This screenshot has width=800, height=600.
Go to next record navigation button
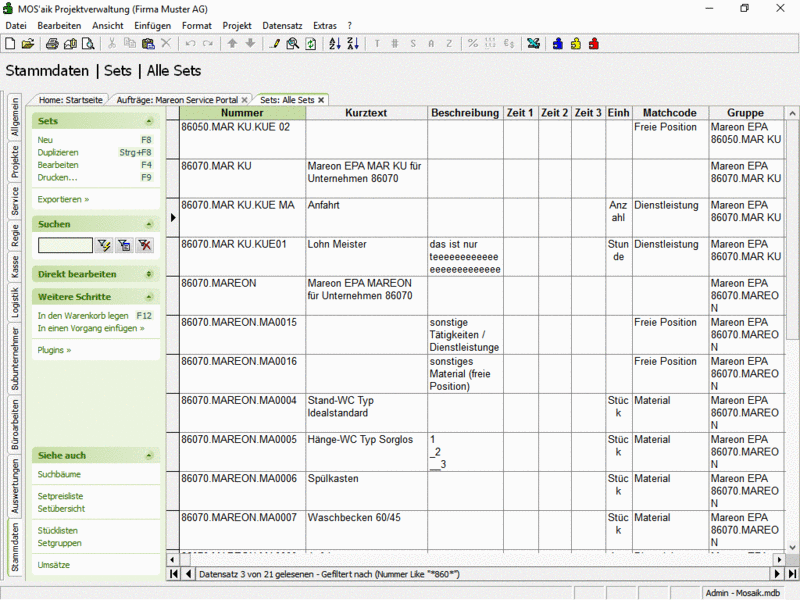(x=778, y=574)
